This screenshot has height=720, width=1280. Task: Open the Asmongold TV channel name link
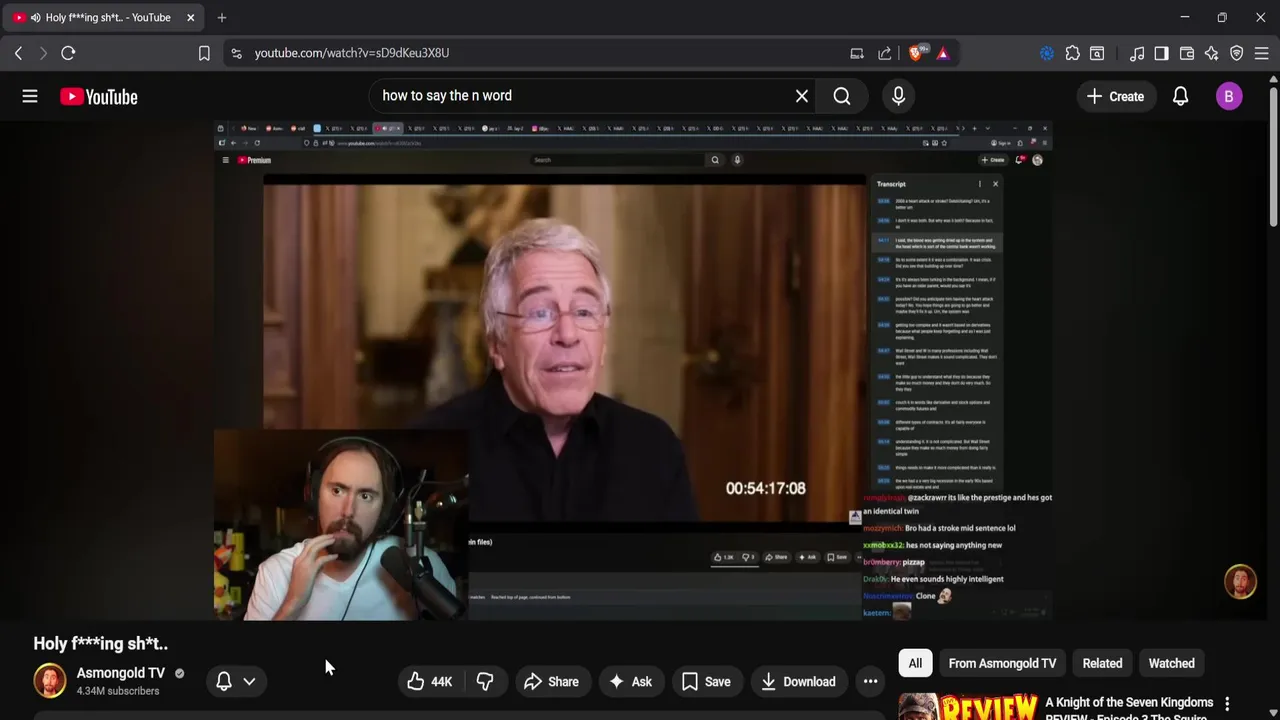[x=120, y=673]
